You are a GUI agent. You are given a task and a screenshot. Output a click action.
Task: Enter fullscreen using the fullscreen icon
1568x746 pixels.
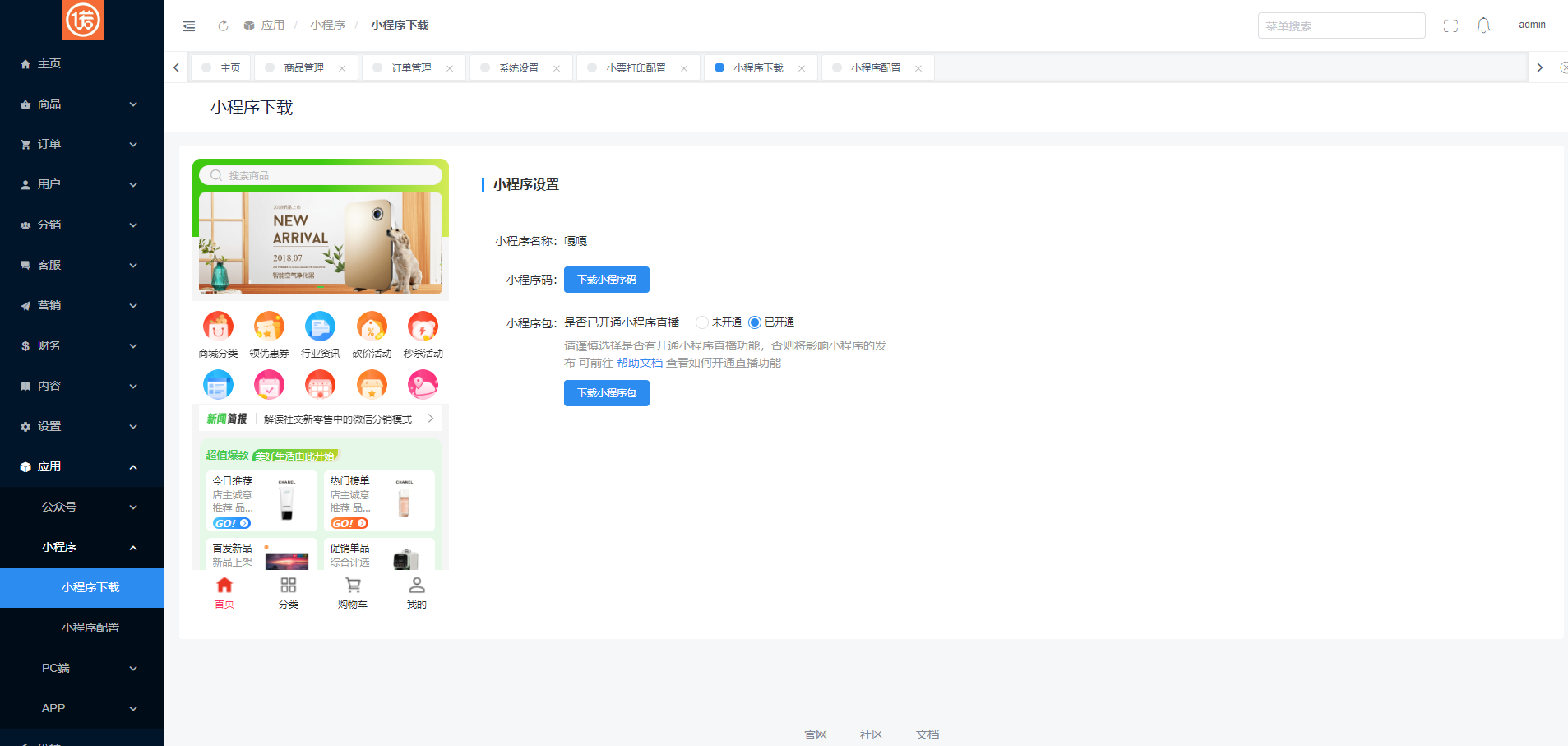[1450, 25]
